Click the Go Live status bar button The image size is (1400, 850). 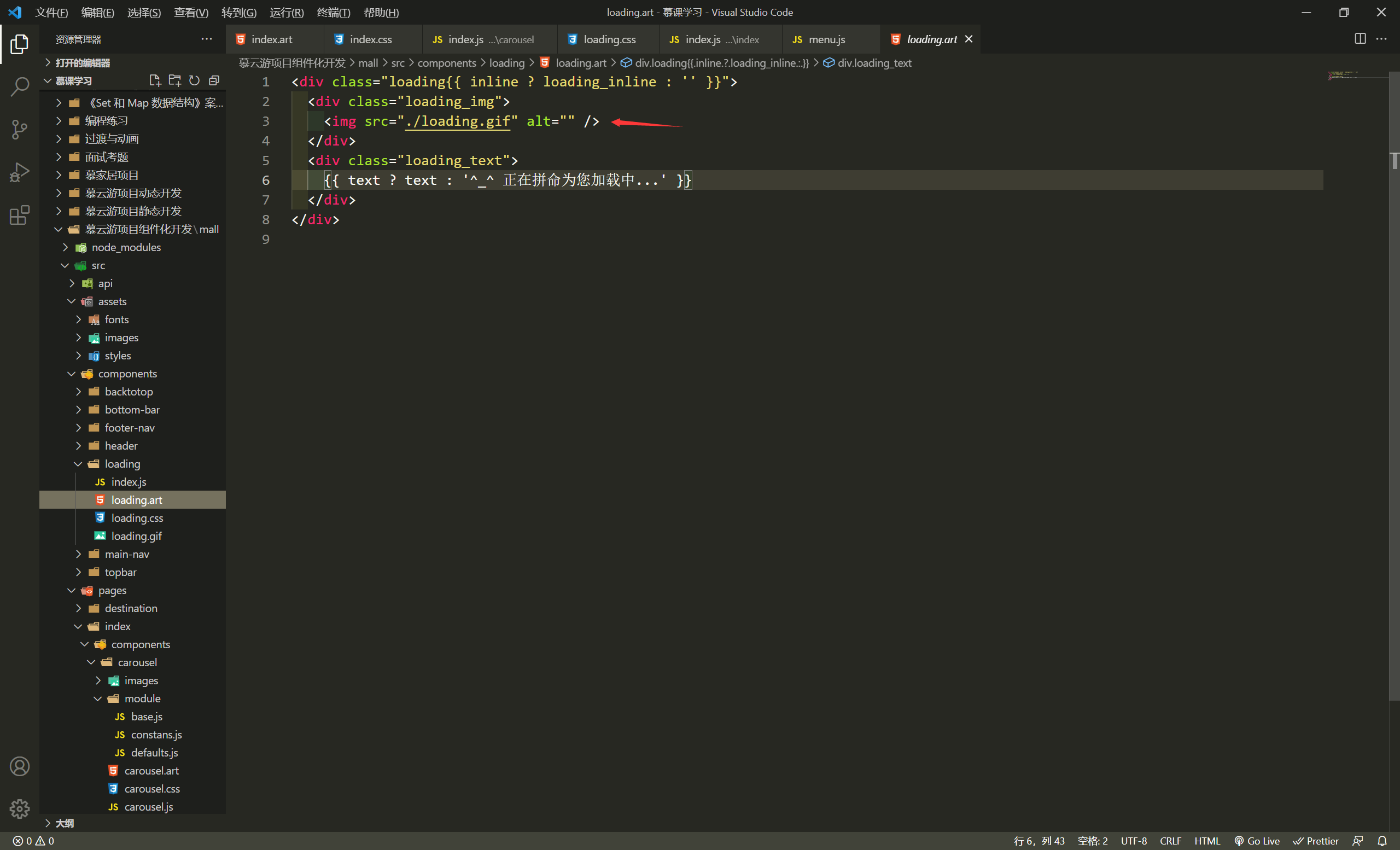click(x=1257, y=841)
